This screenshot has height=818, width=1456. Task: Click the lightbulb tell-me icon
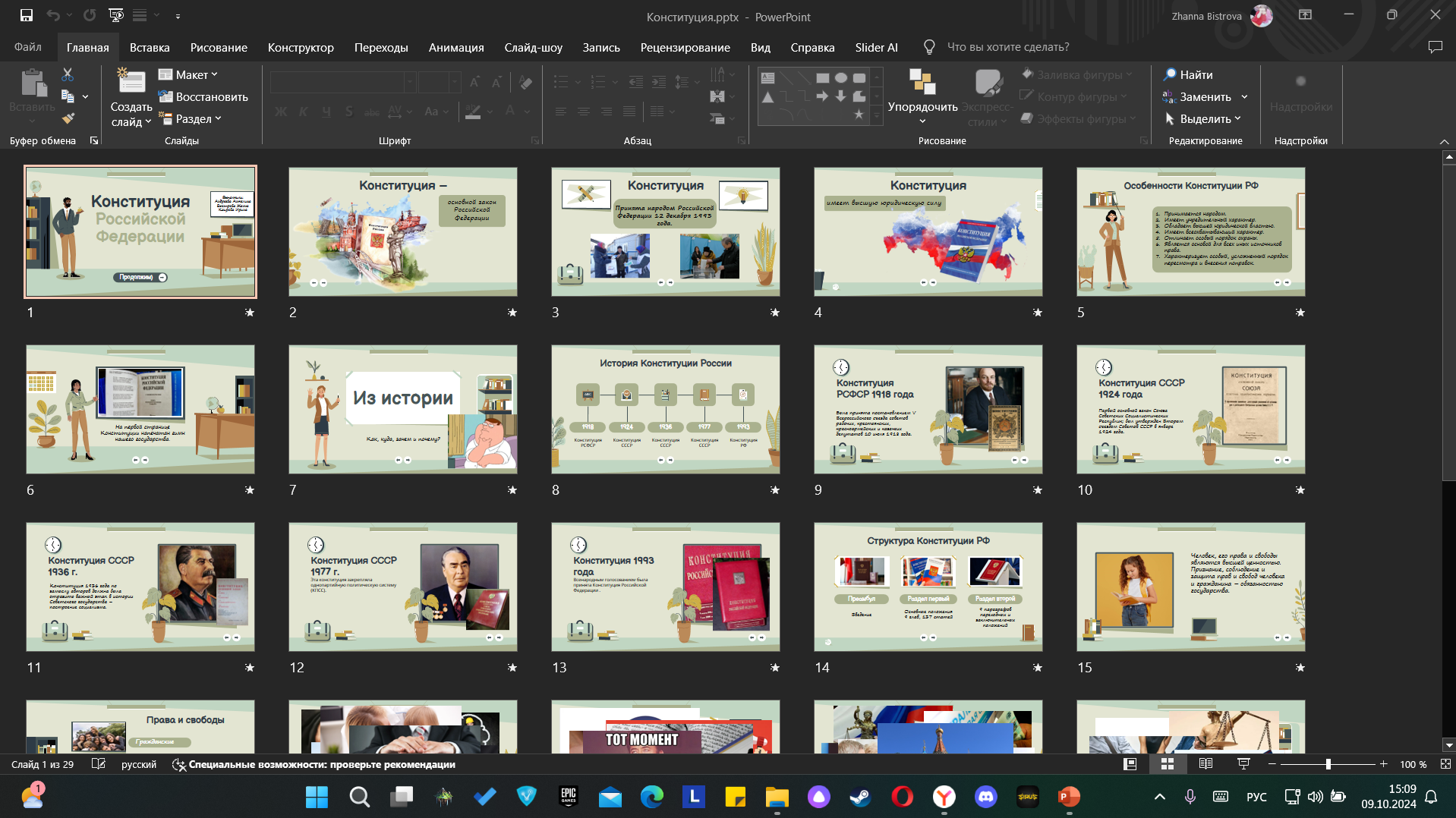coord(928,47)
